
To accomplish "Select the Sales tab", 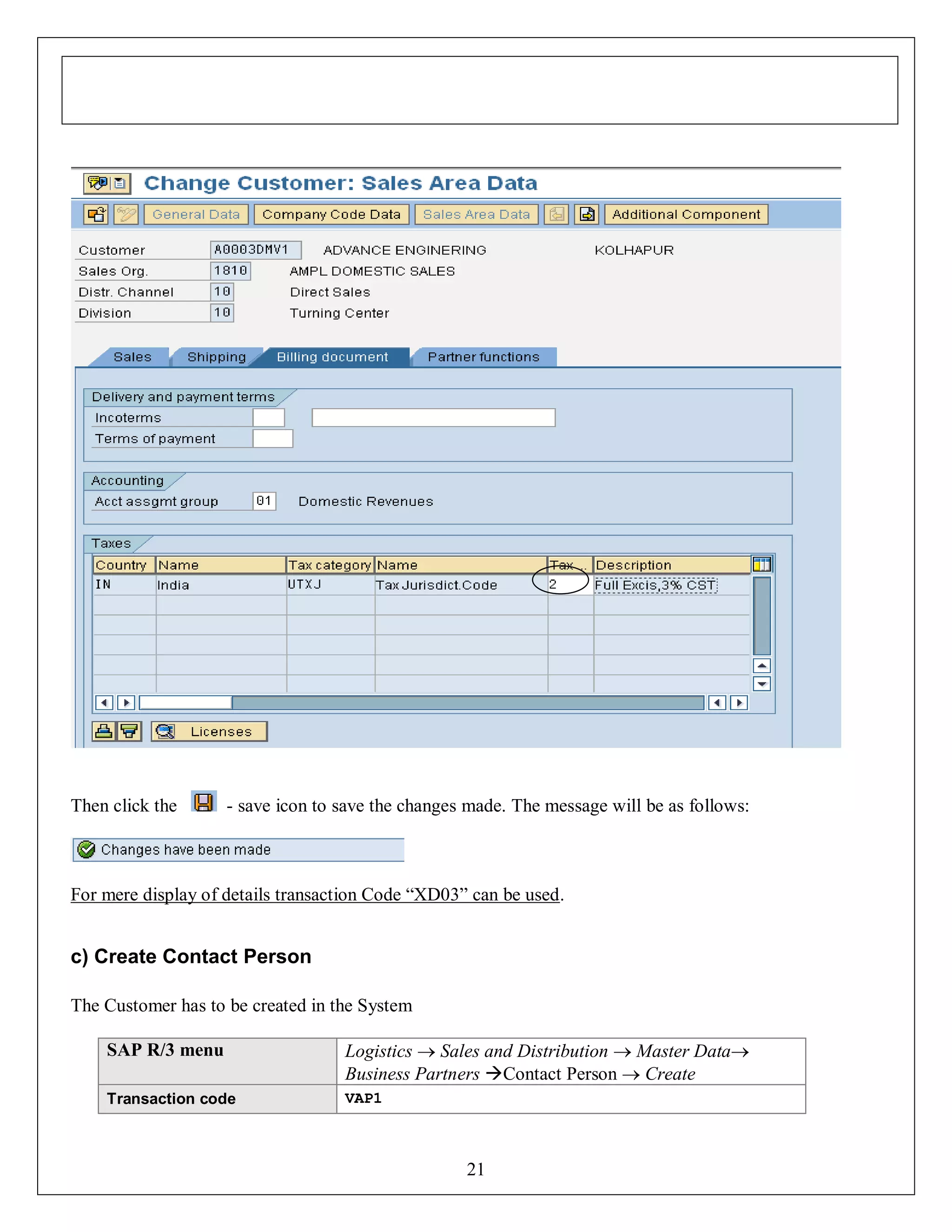I will (132, 357).
